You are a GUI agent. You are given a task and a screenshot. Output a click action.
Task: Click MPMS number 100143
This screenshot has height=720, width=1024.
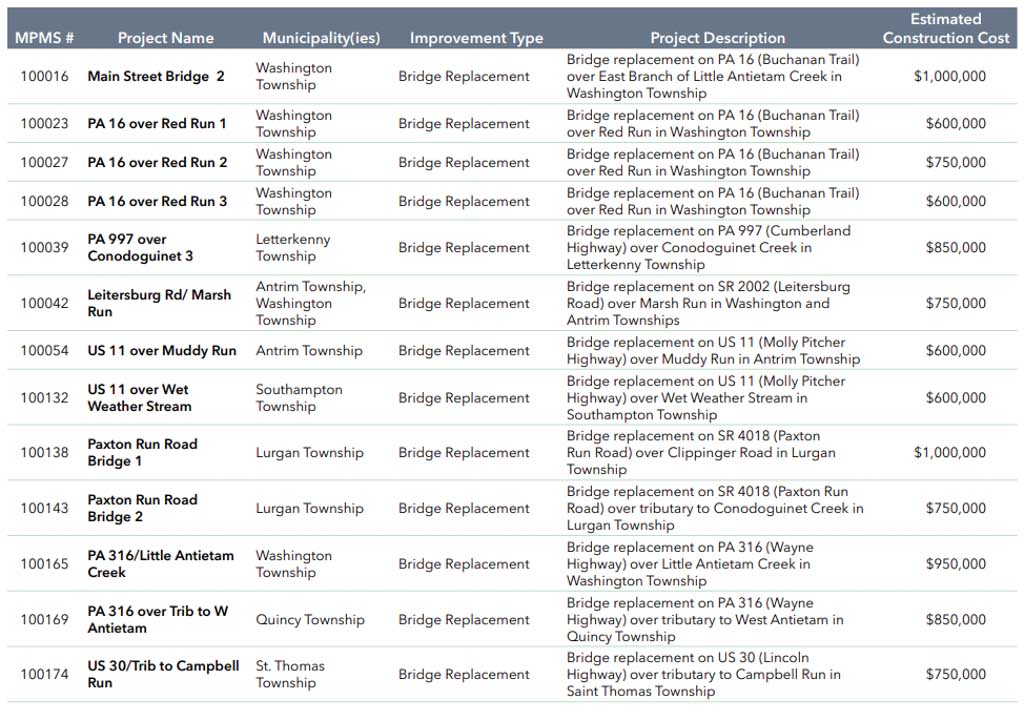click(44, 508)
